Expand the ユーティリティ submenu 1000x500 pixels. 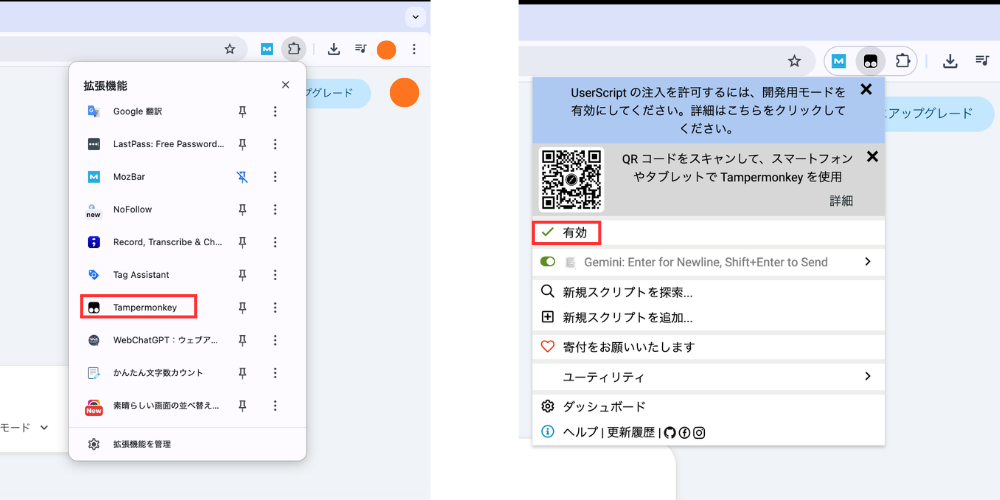tap(867, 377)
